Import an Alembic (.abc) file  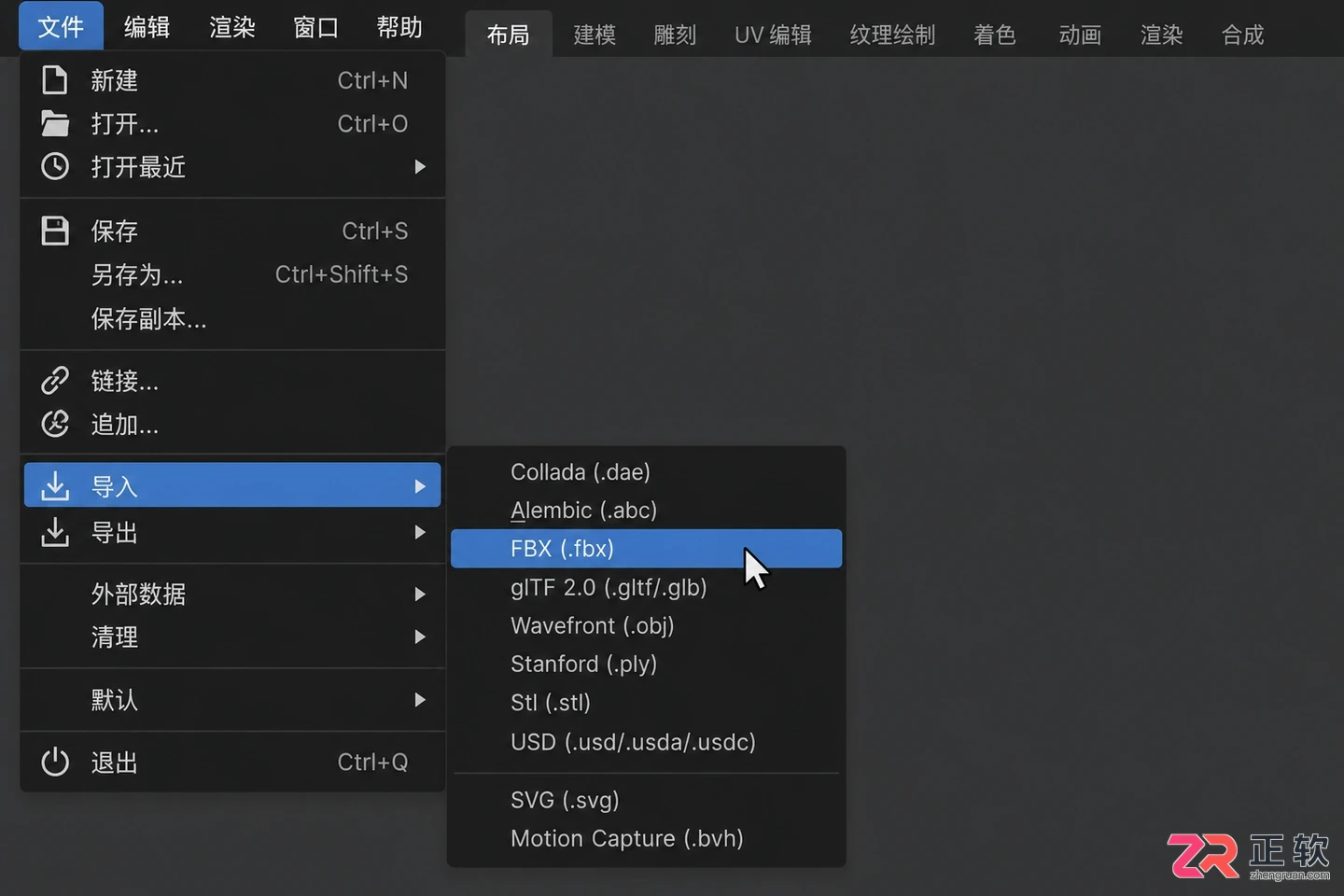(x=646, y=510)
